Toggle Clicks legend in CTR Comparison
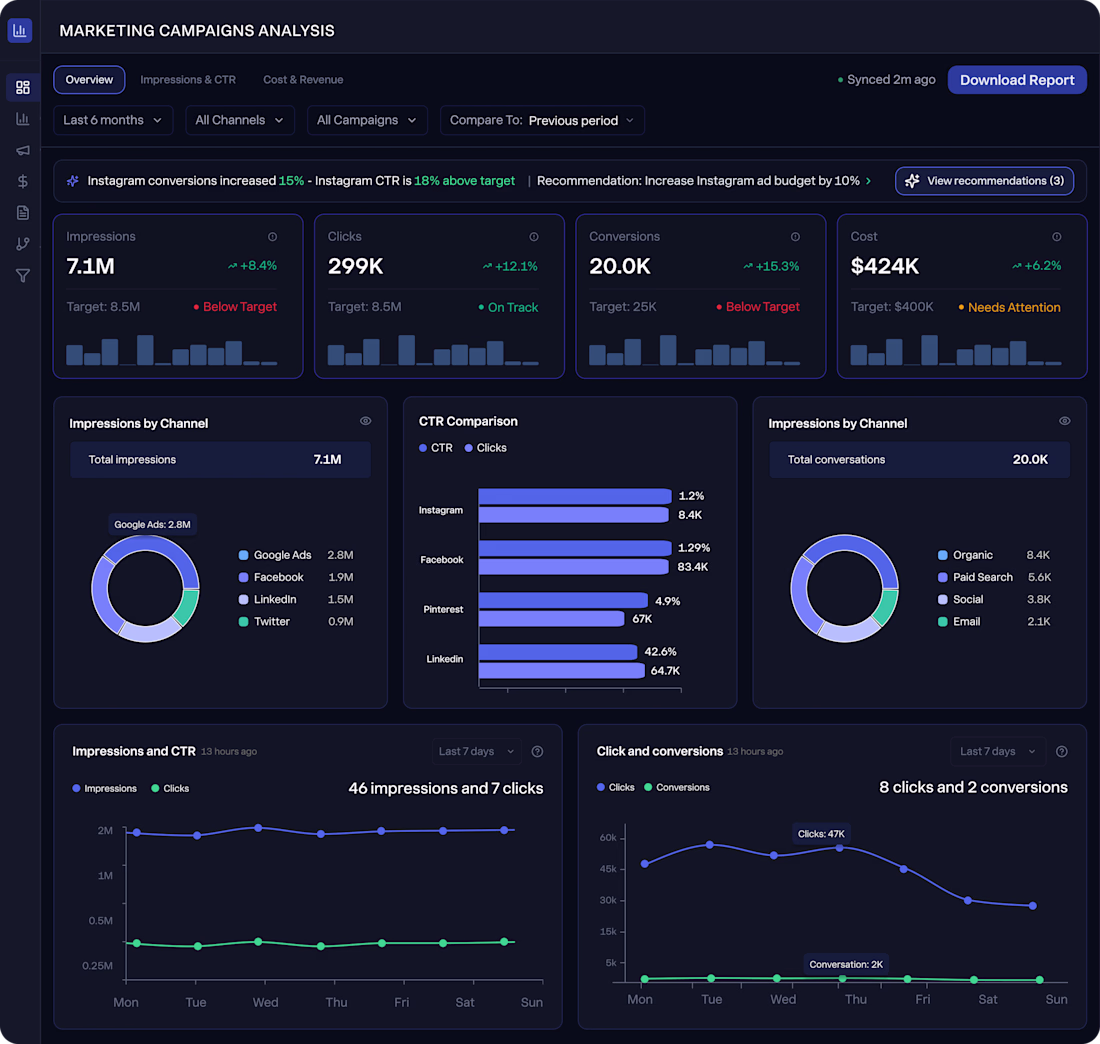Screen dimensions: 1100x1044 point(485,448)
